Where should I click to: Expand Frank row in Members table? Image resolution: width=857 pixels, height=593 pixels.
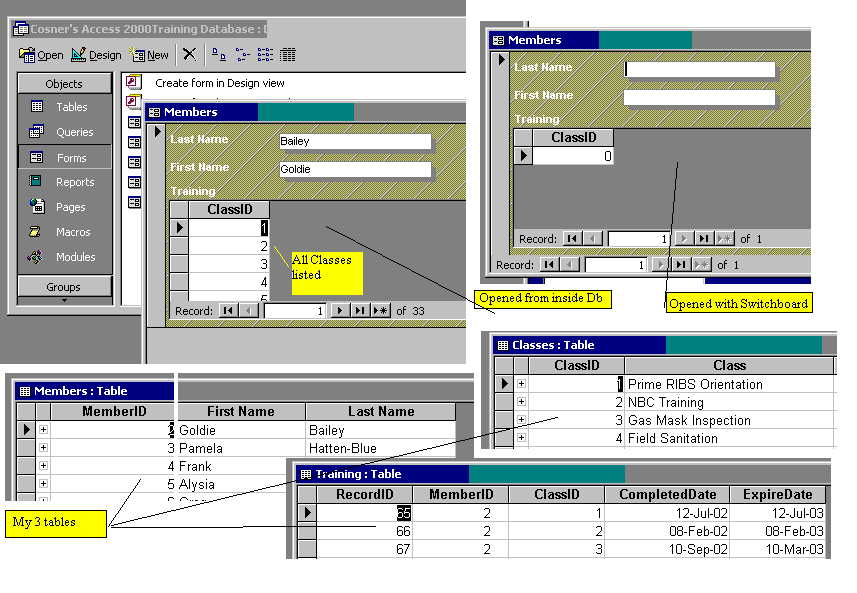(x=43, y=466)
